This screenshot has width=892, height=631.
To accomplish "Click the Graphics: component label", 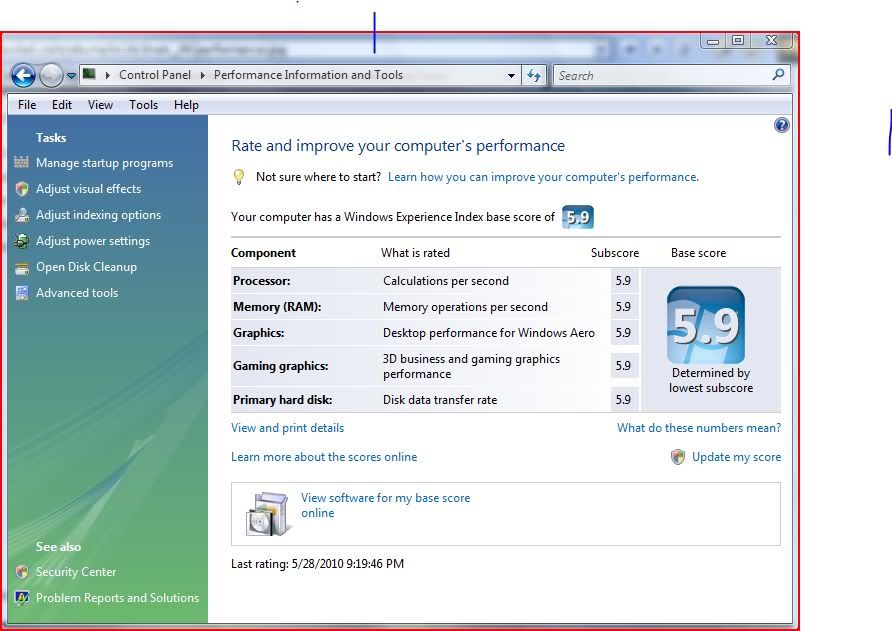I will [x=258, y=333].
